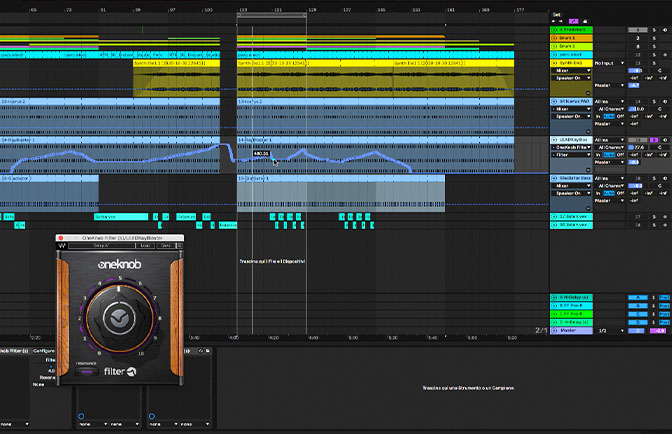This screenshot has width=672, height=434.
Task: Click the Waves logo in the plugin toolbar
Action: point(62,245)
